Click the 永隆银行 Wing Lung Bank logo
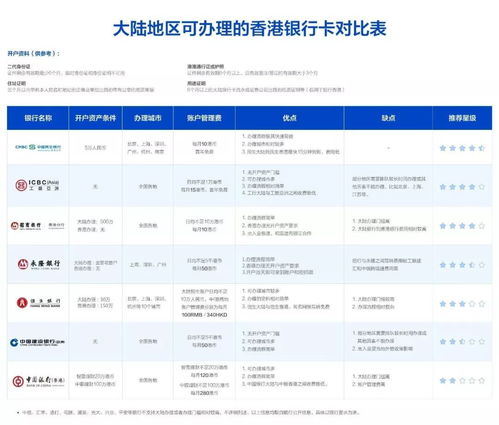 39,264
